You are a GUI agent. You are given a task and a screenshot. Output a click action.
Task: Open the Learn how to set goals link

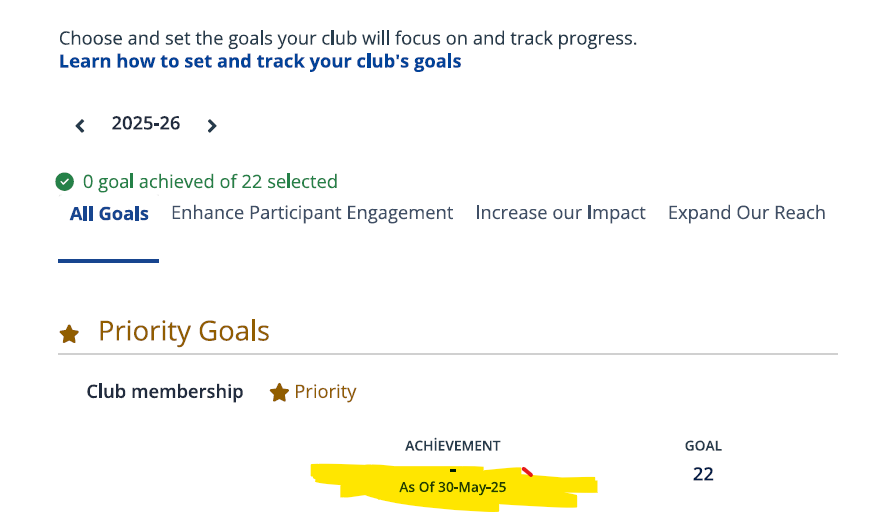(260, 61)
